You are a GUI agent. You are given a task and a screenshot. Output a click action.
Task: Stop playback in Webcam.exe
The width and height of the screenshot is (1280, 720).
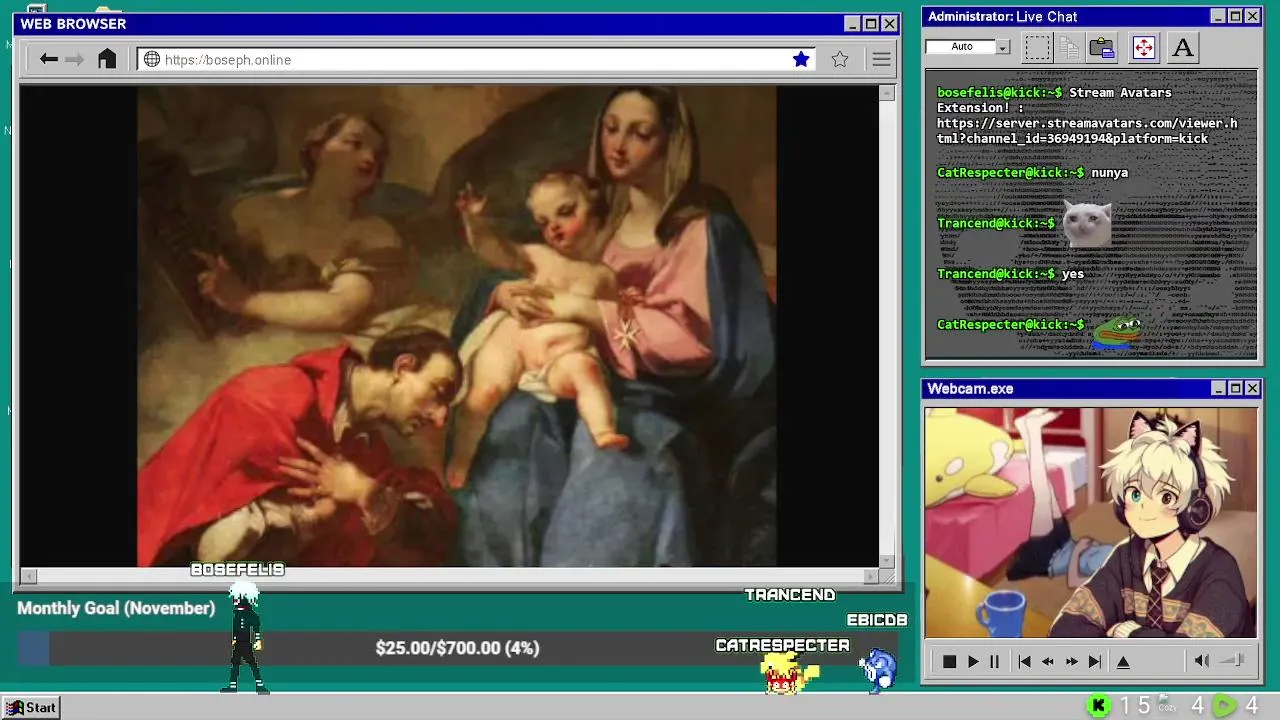[x=949, y=661]
